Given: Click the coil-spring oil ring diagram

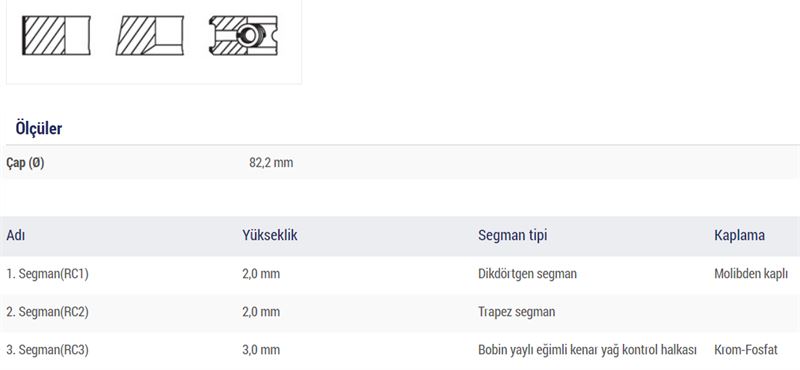Looking at the screenshot, I should click(243, 35).
